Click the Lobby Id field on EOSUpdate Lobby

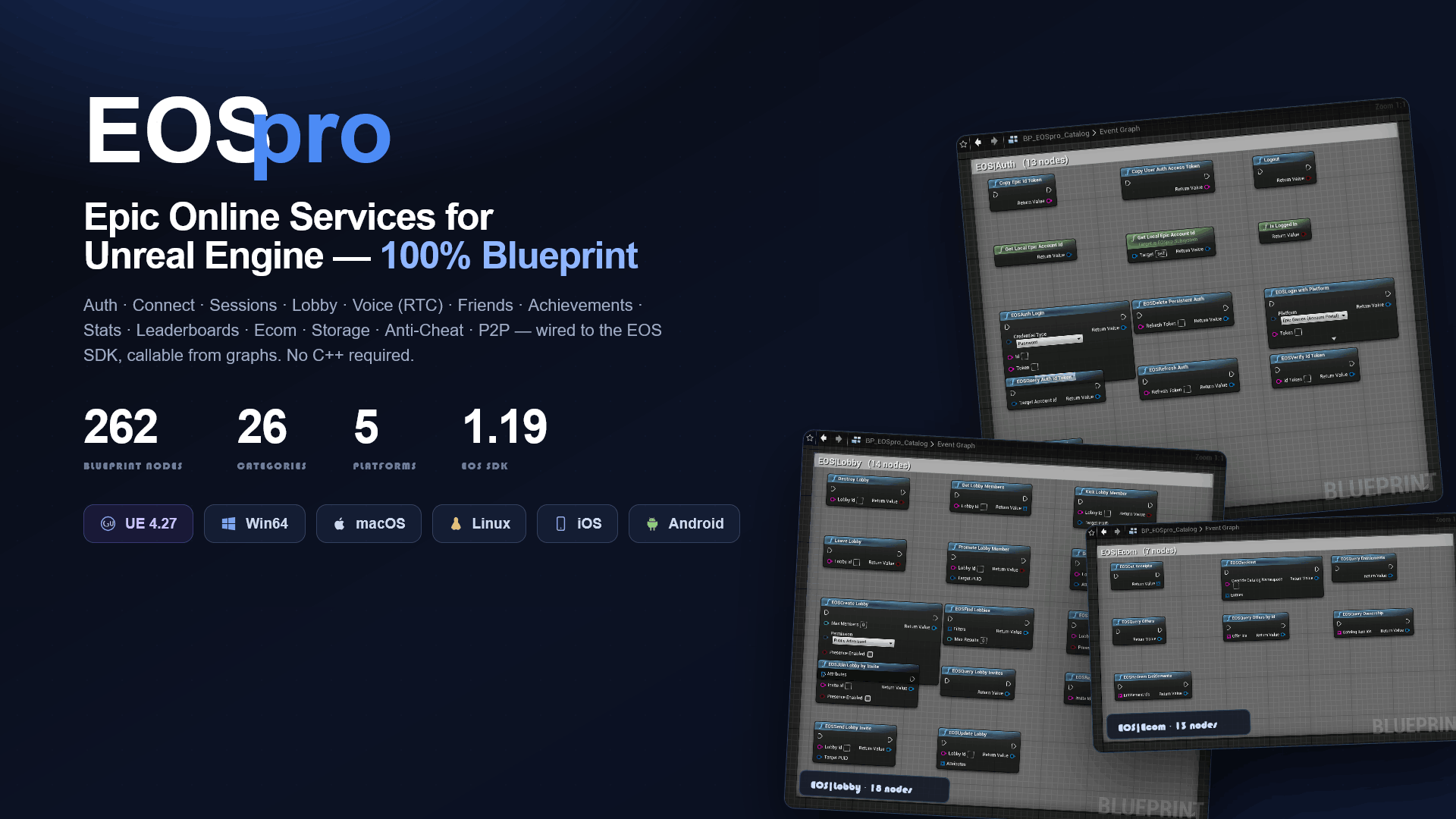970,755
